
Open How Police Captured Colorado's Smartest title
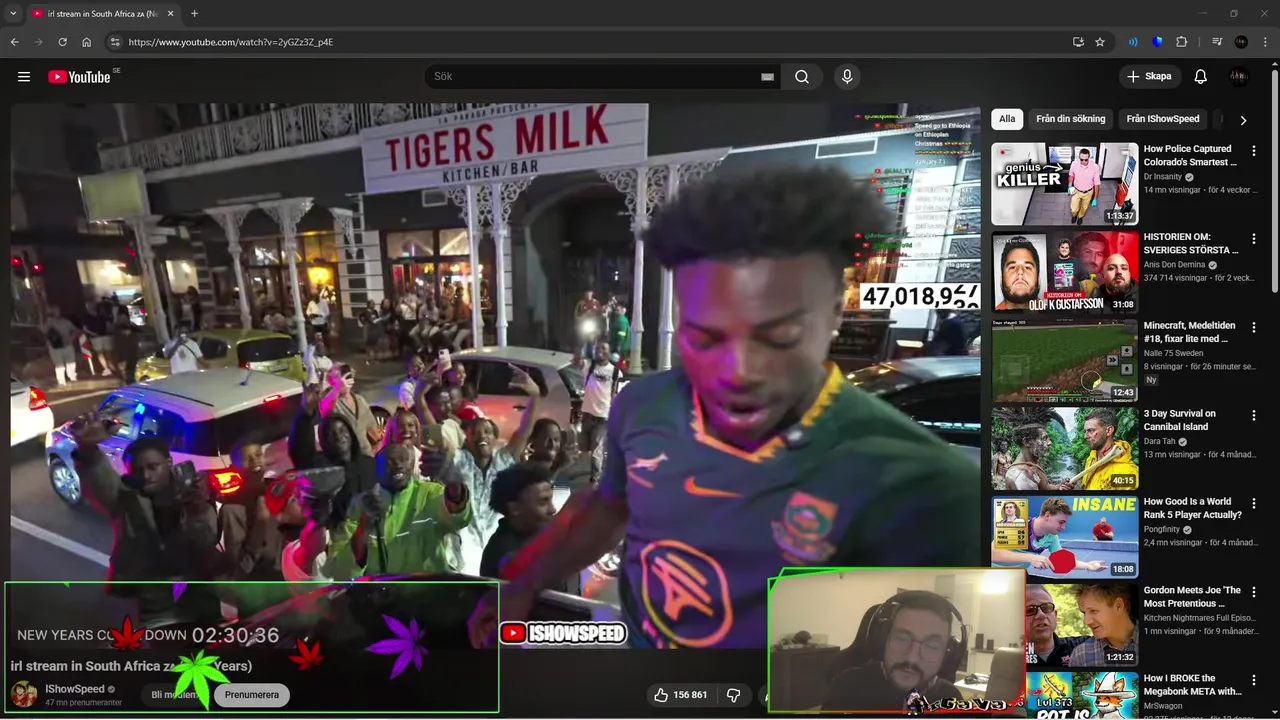(1190, 155)
